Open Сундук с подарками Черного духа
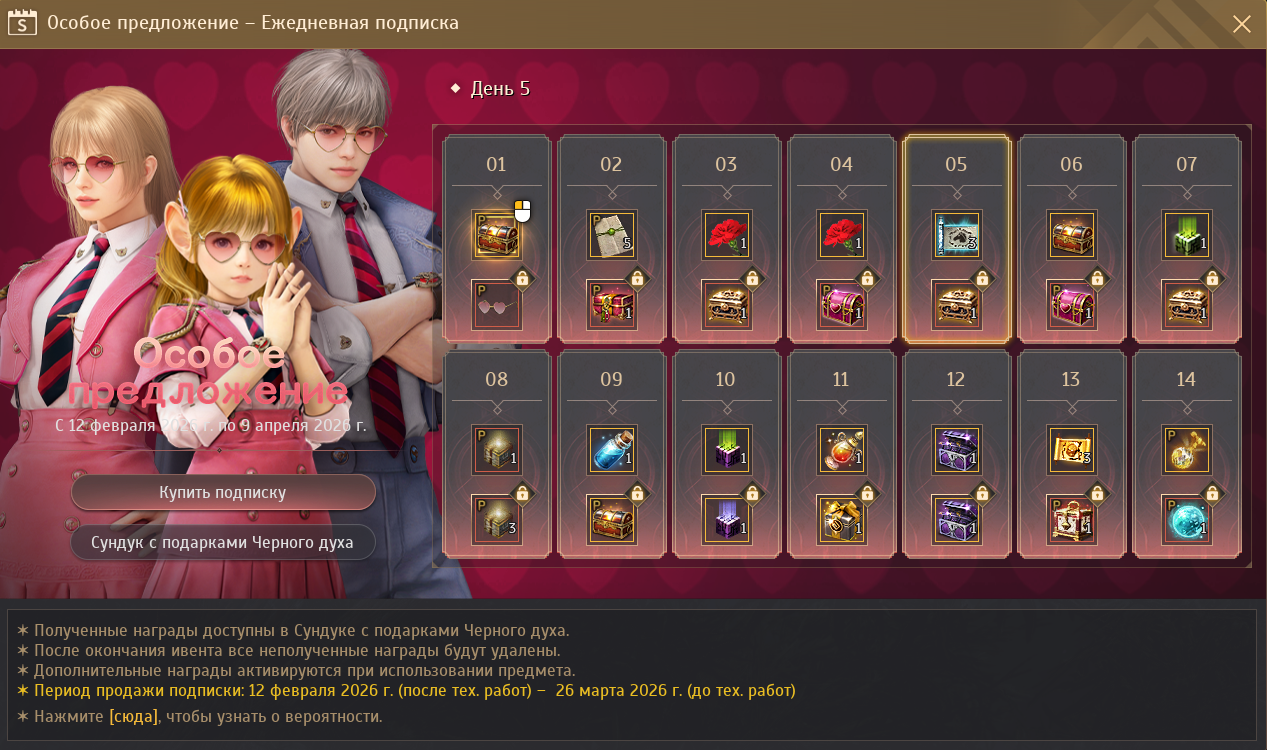The image size is (1267, 750). point(223,542)
